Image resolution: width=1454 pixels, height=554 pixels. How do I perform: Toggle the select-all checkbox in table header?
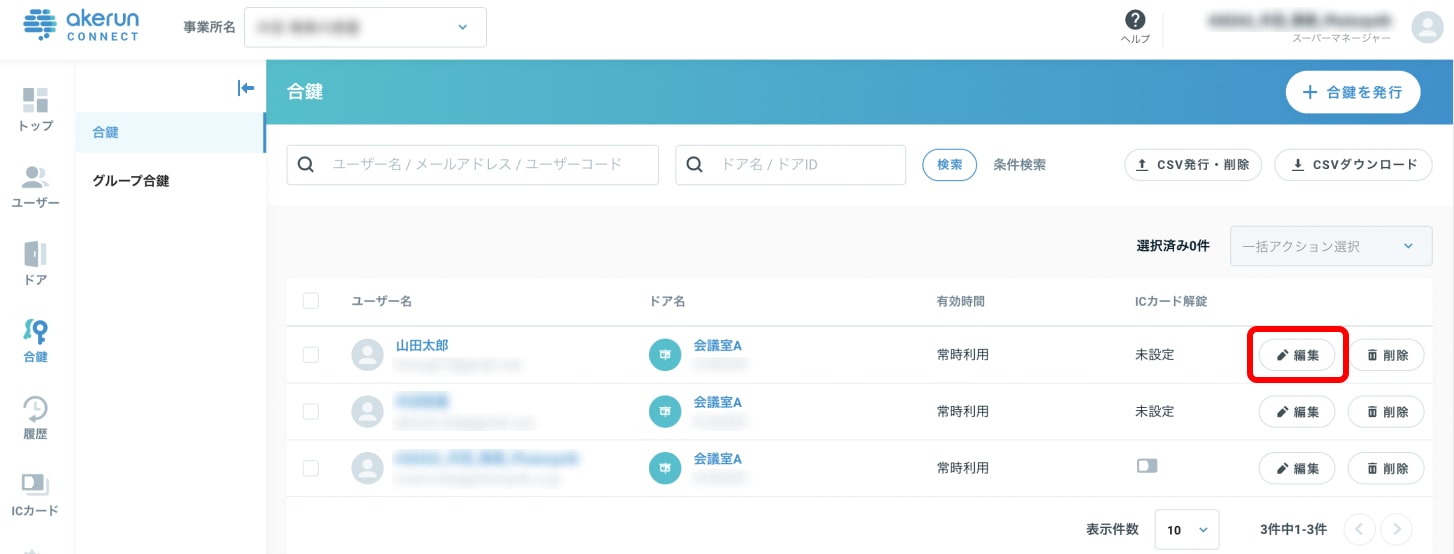click(310, 301)
